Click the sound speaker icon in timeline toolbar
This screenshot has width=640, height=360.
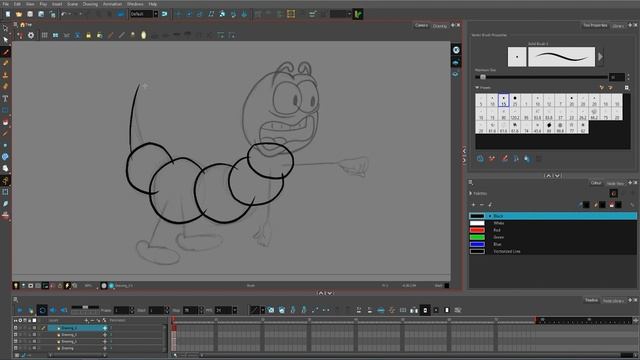pos(53,310)
